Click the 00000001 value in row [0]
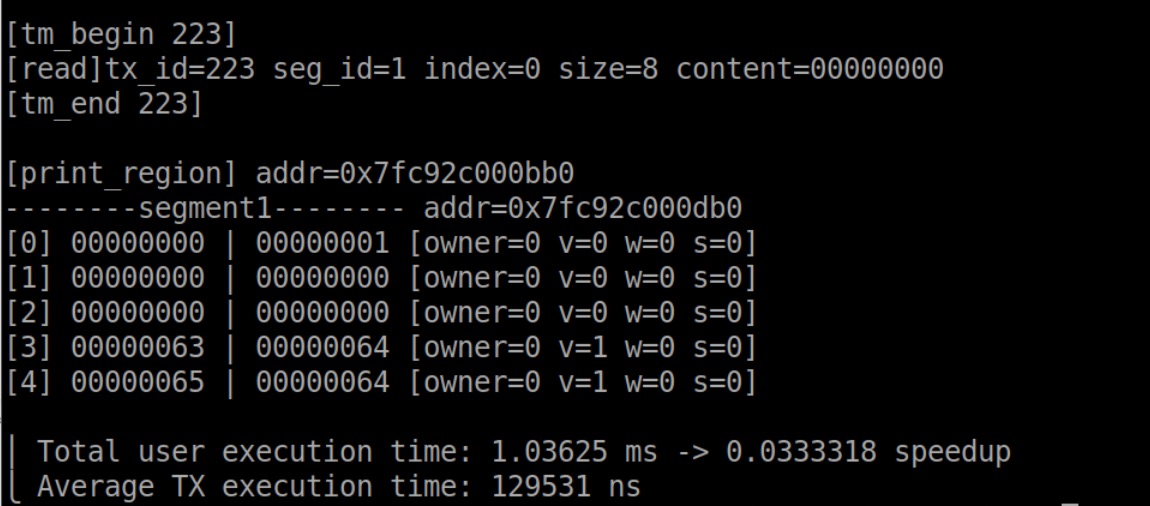This screenshot has height=506, width=1150. pyautogui.click(x=322, y=243)
